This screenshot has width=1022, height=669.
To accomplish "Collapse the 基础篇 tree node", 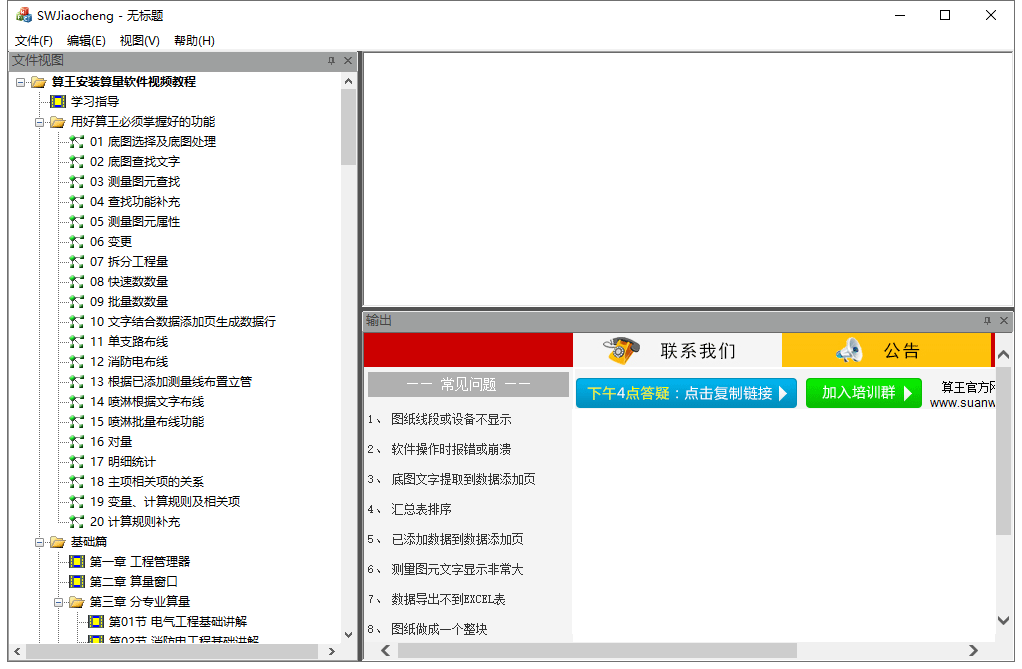I will coord(40,542).
